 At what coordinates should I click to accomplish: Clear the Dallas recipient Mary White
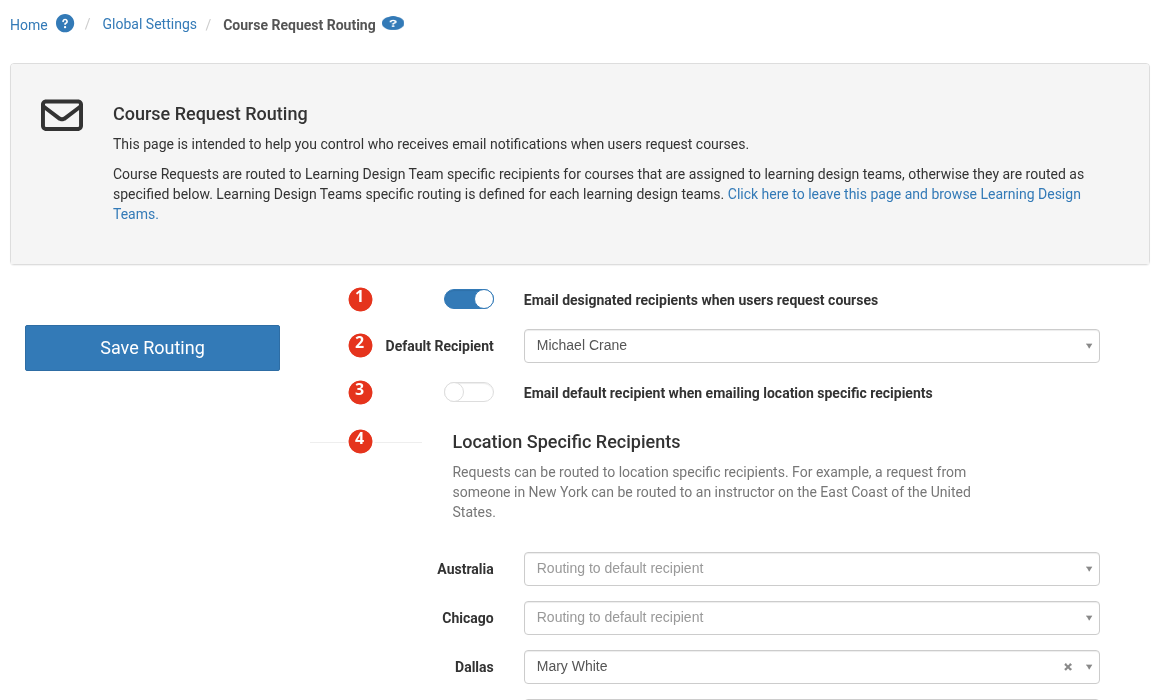tap(1068, 667)
